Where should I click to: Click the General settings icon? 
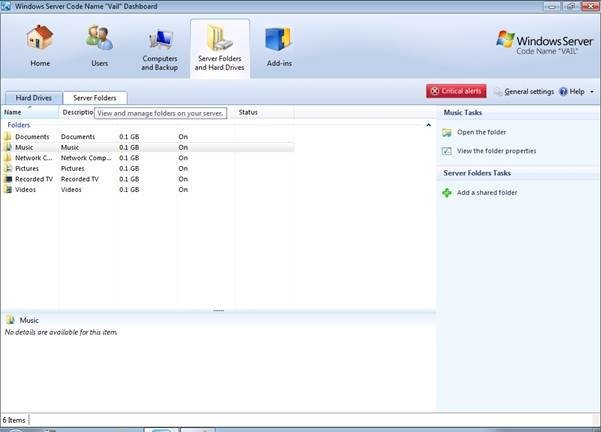(498, 92)
